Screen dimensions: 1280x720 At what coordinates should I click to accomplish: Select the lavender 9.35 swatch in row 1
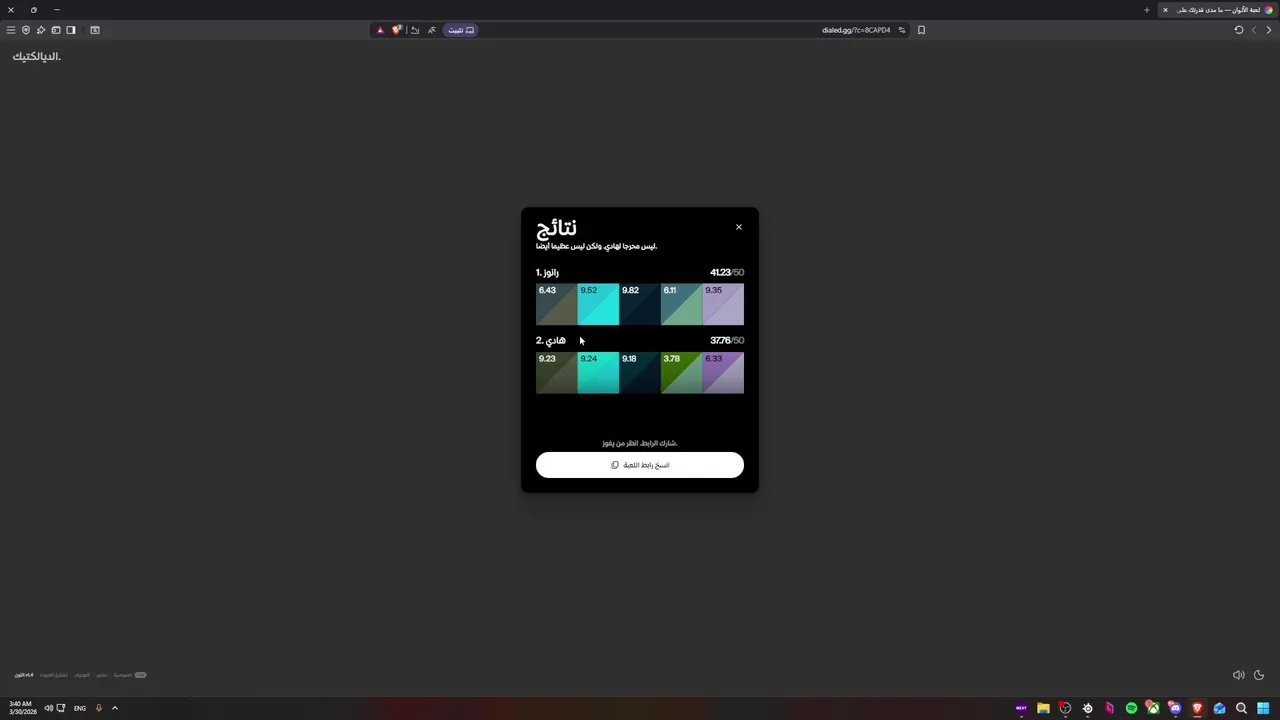(x=723, y=304)
